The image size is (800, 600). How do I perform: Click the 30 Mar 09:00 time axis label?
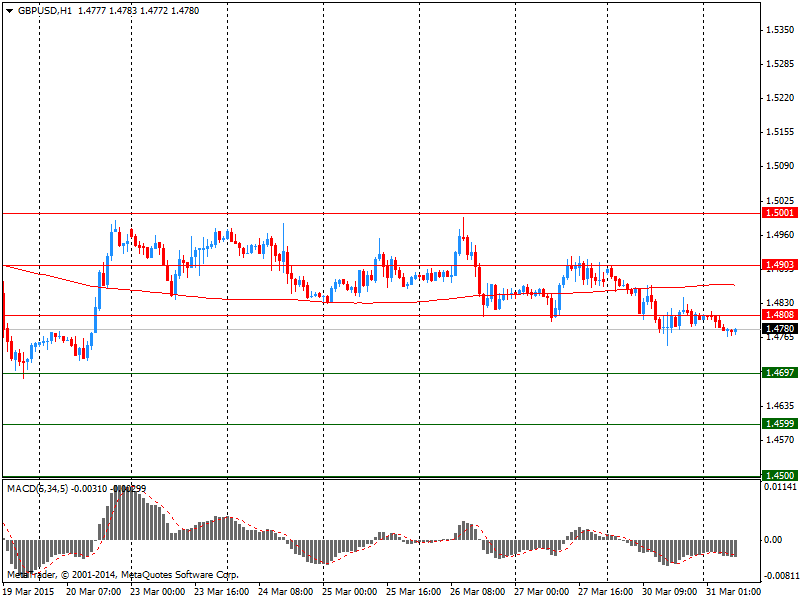pyautogui.click(x=669, y=591)
